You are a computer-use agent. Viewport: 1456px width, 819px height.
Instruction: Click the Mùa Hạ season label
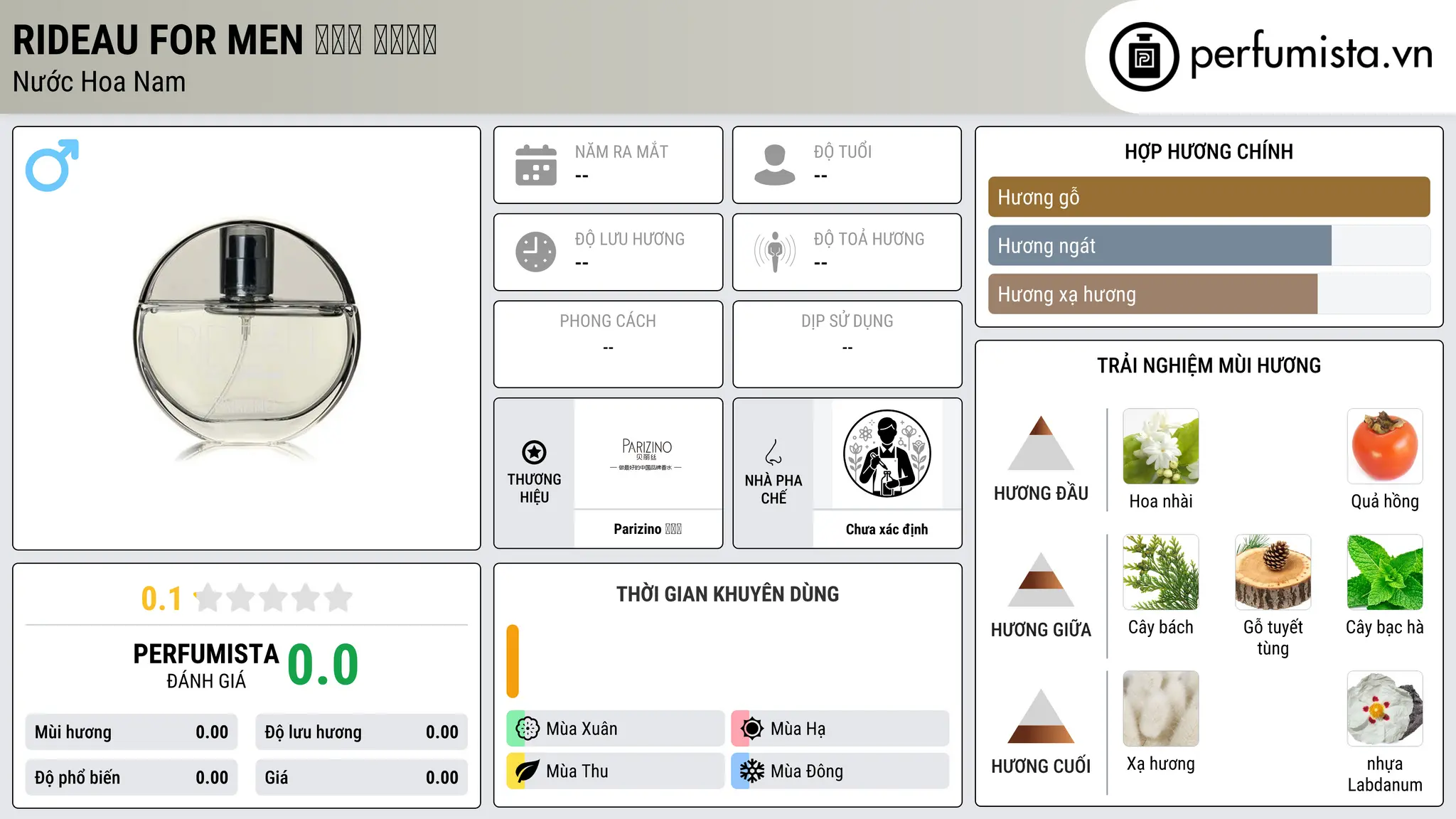pyautogui.click(x=798, y=729)
